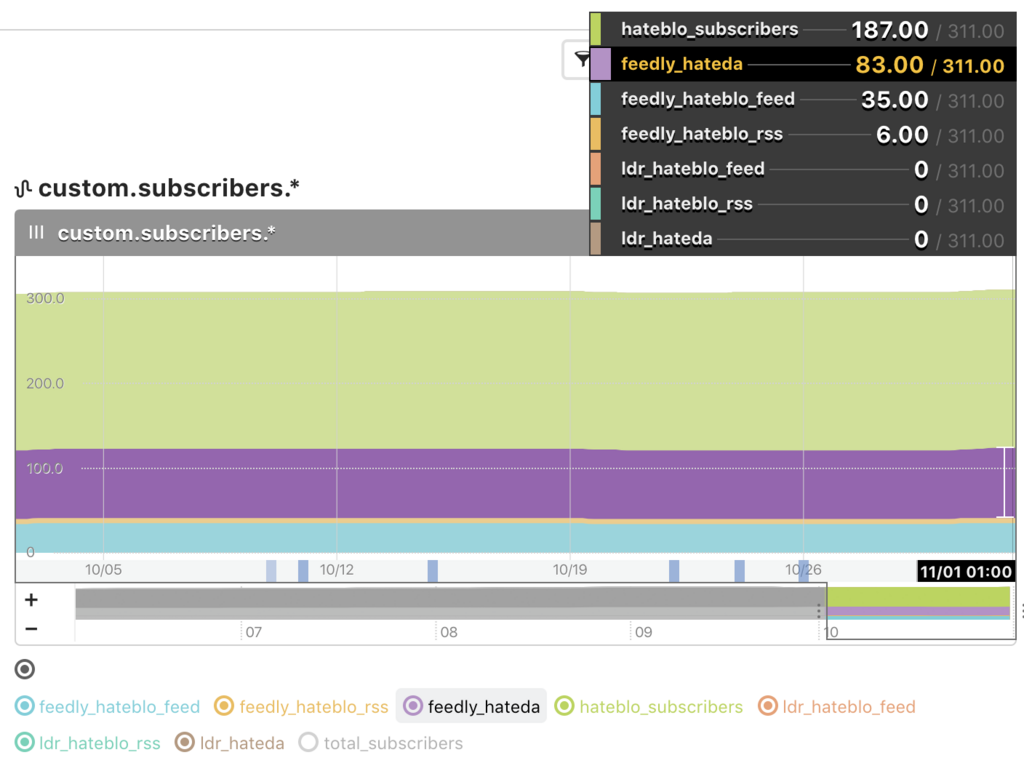1024x771 pixels.
Task: Click hateblo_subscribers value 187.00
Action: pyautogui.click(x=889, y=30)
